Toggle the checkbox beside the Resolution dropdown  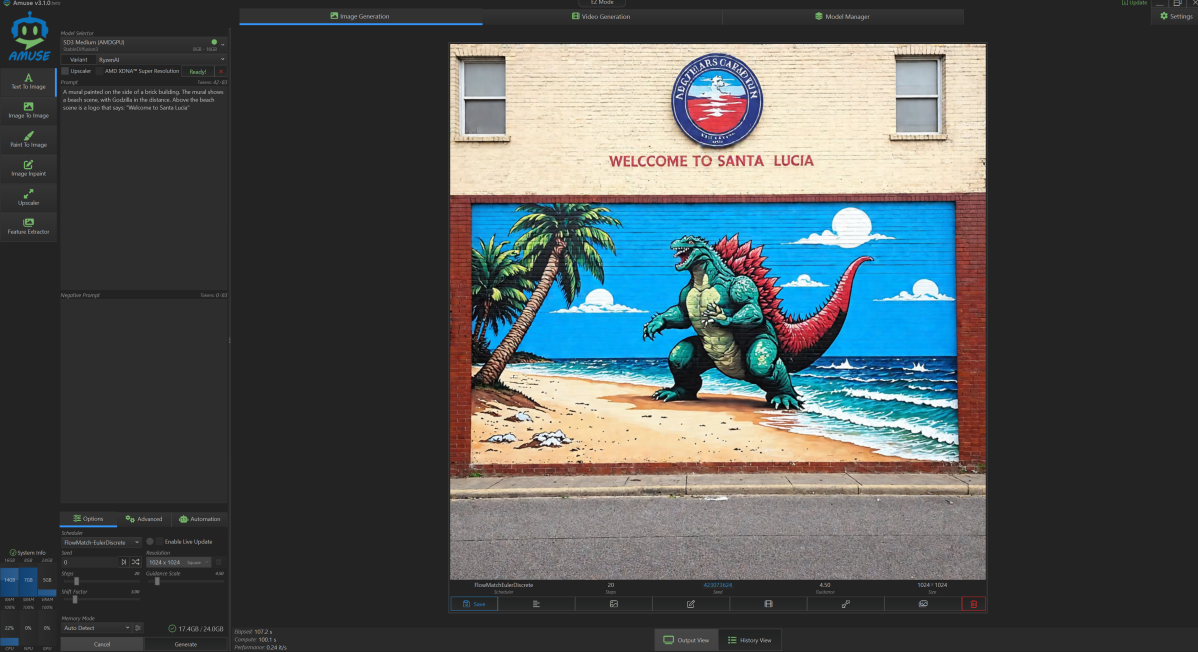[219, 562]
